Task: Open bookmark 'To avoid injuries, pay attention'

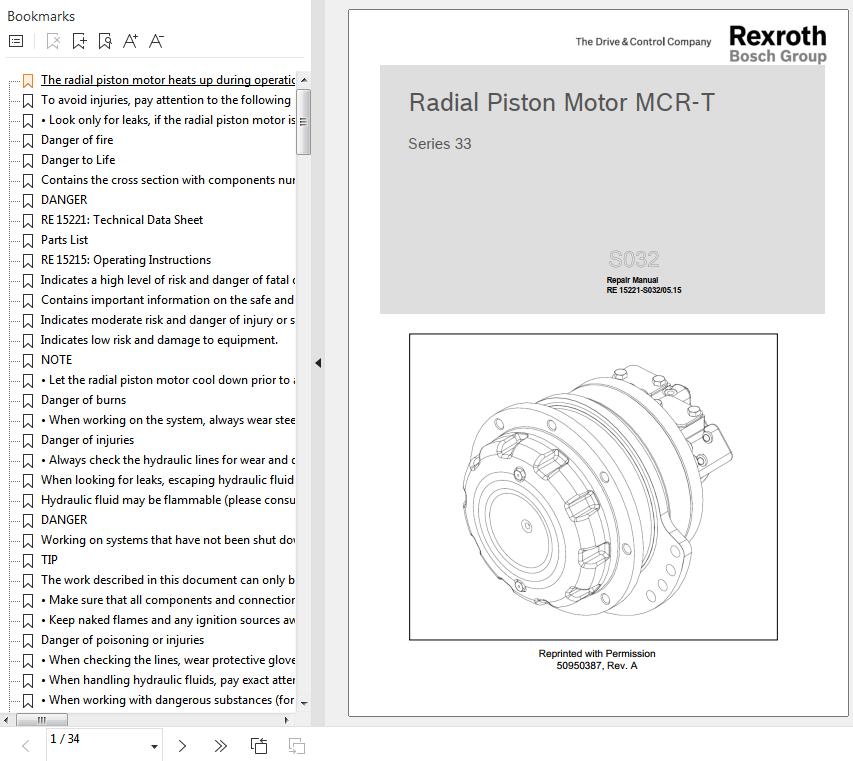Action: click(x=166, y=100)
